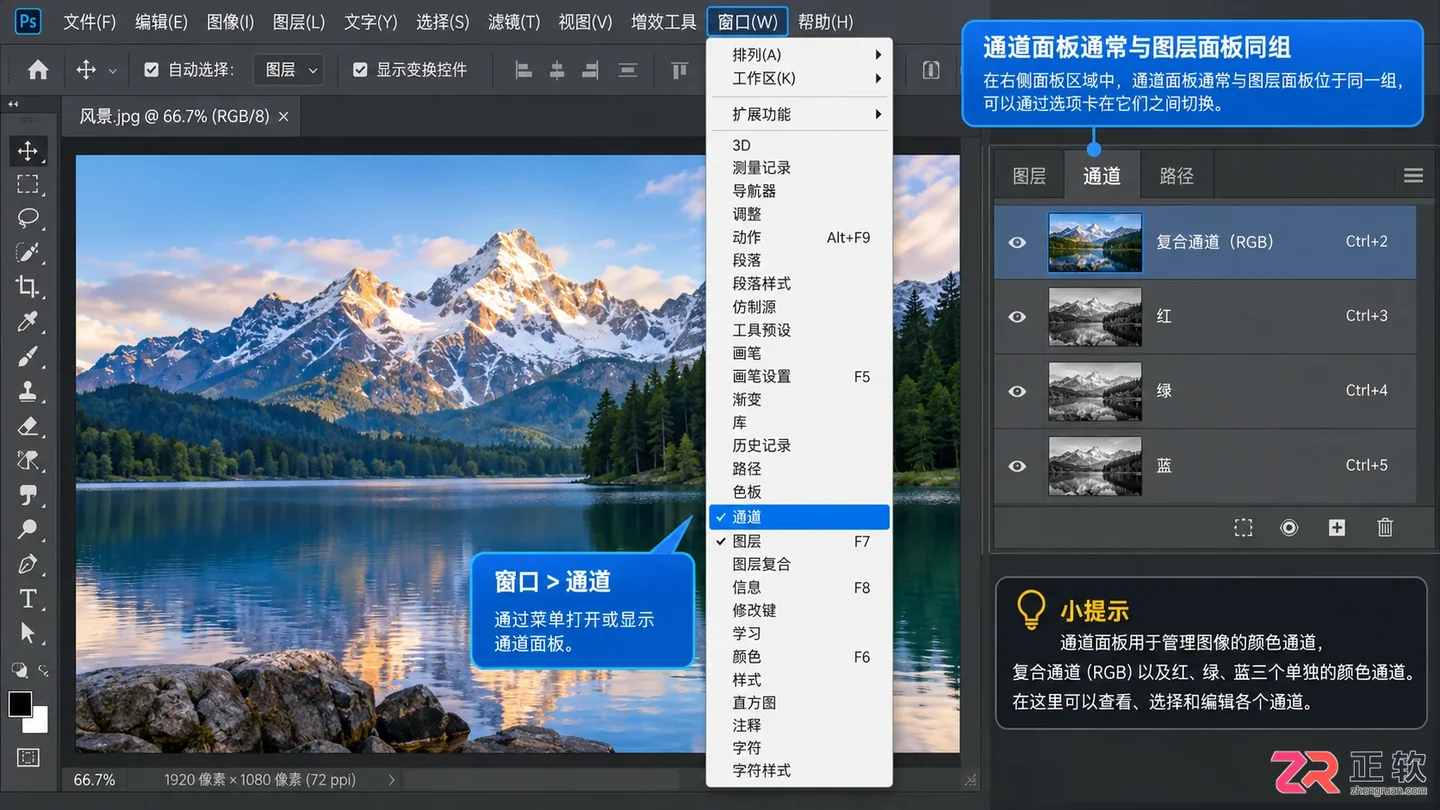Open the Channels panel hamburger menu
The width and height of the screenshot is (1440, 810).
point(1413,176)
